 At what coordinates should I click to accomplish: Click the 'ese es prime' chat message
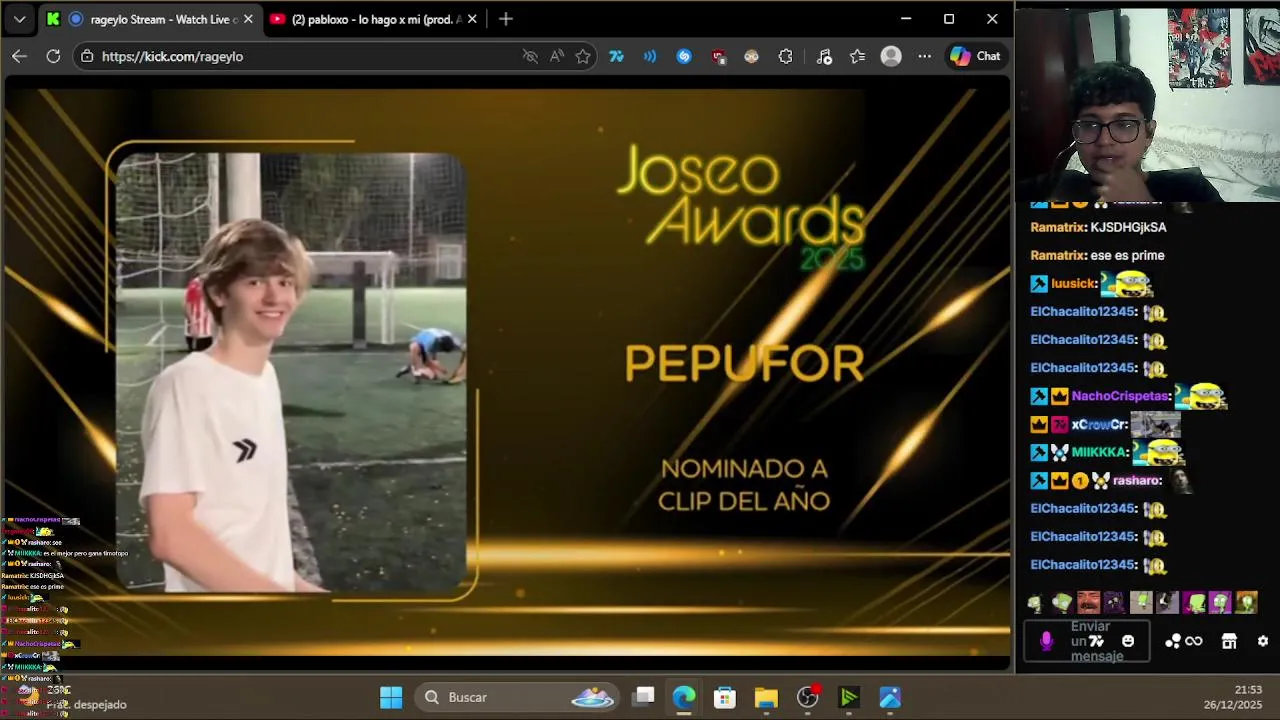1127,255
